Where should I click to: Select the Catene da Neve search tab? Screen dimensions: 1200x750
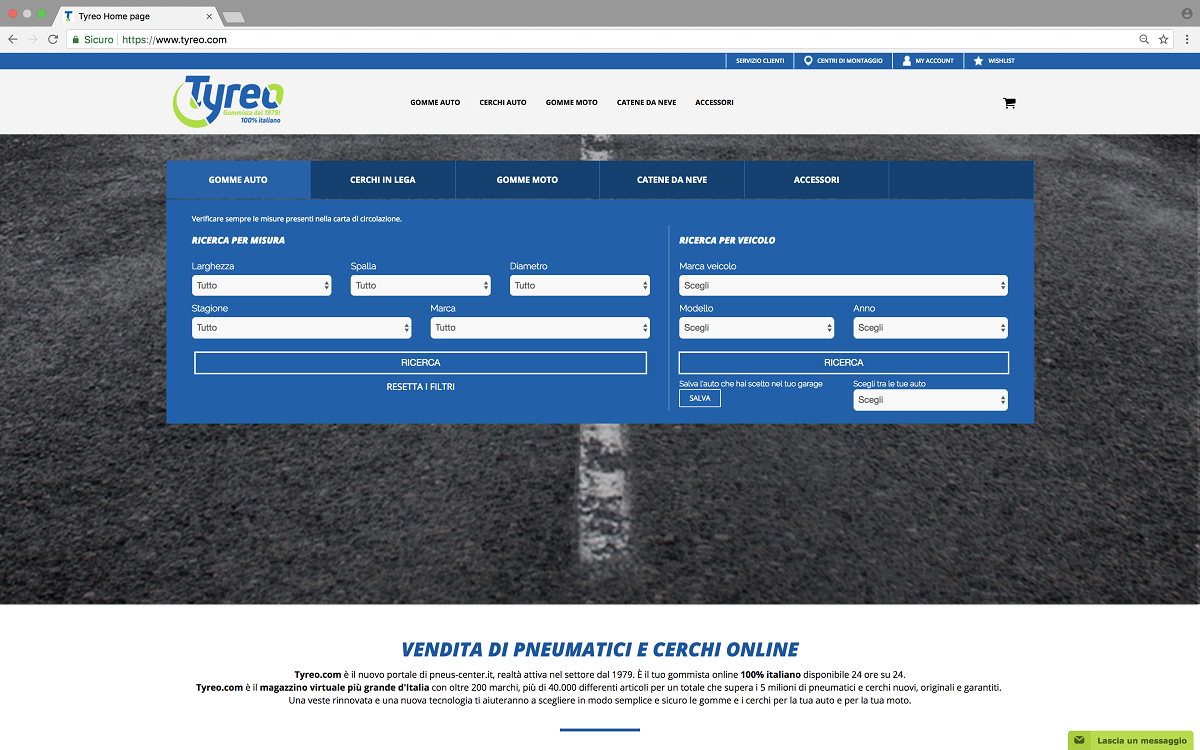672,180
